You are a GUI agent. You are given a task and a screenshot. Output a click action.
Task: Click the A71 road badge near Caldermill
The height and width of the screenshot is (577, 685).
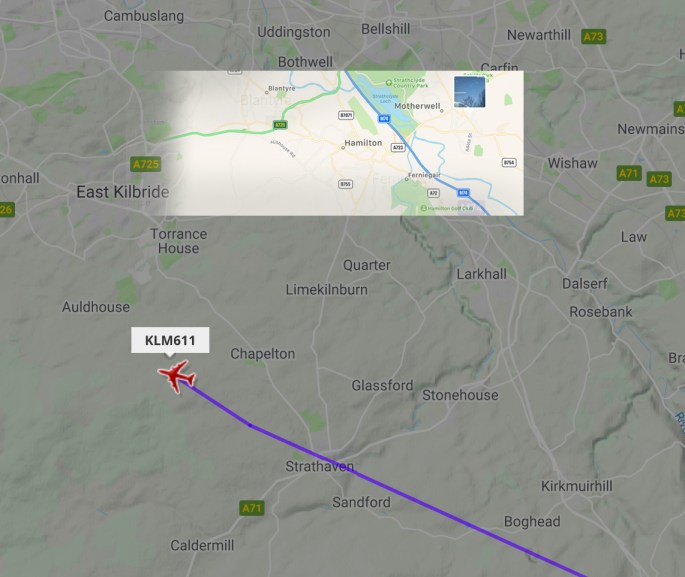click(x=252, y=508)
